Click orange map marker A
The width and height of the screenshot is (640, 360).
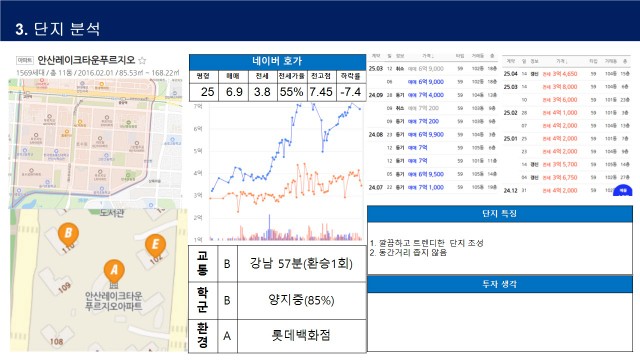pyautogui.click(x=114, y=271)
